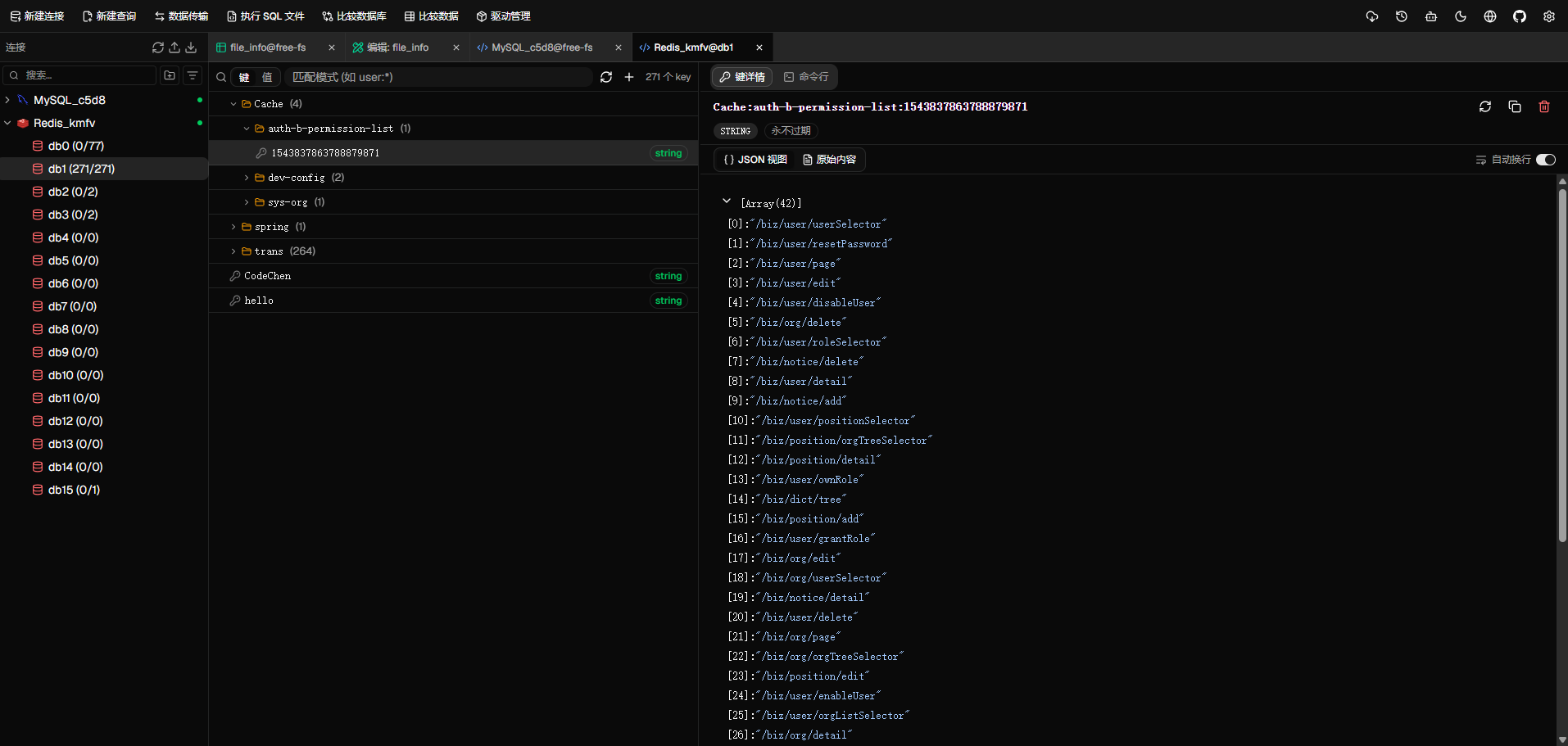Click 执行 SQL 文件 button

point(265,16)
